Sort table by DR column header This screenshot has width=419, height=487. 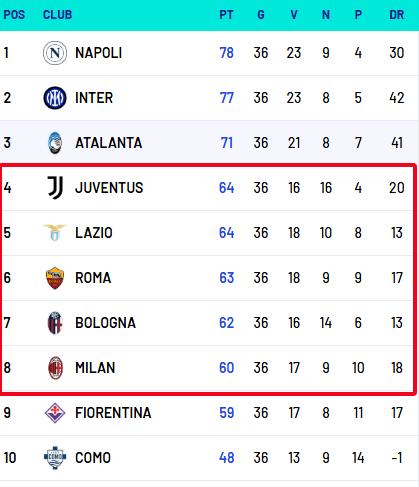pyautogui.click(x=397, y=15)
